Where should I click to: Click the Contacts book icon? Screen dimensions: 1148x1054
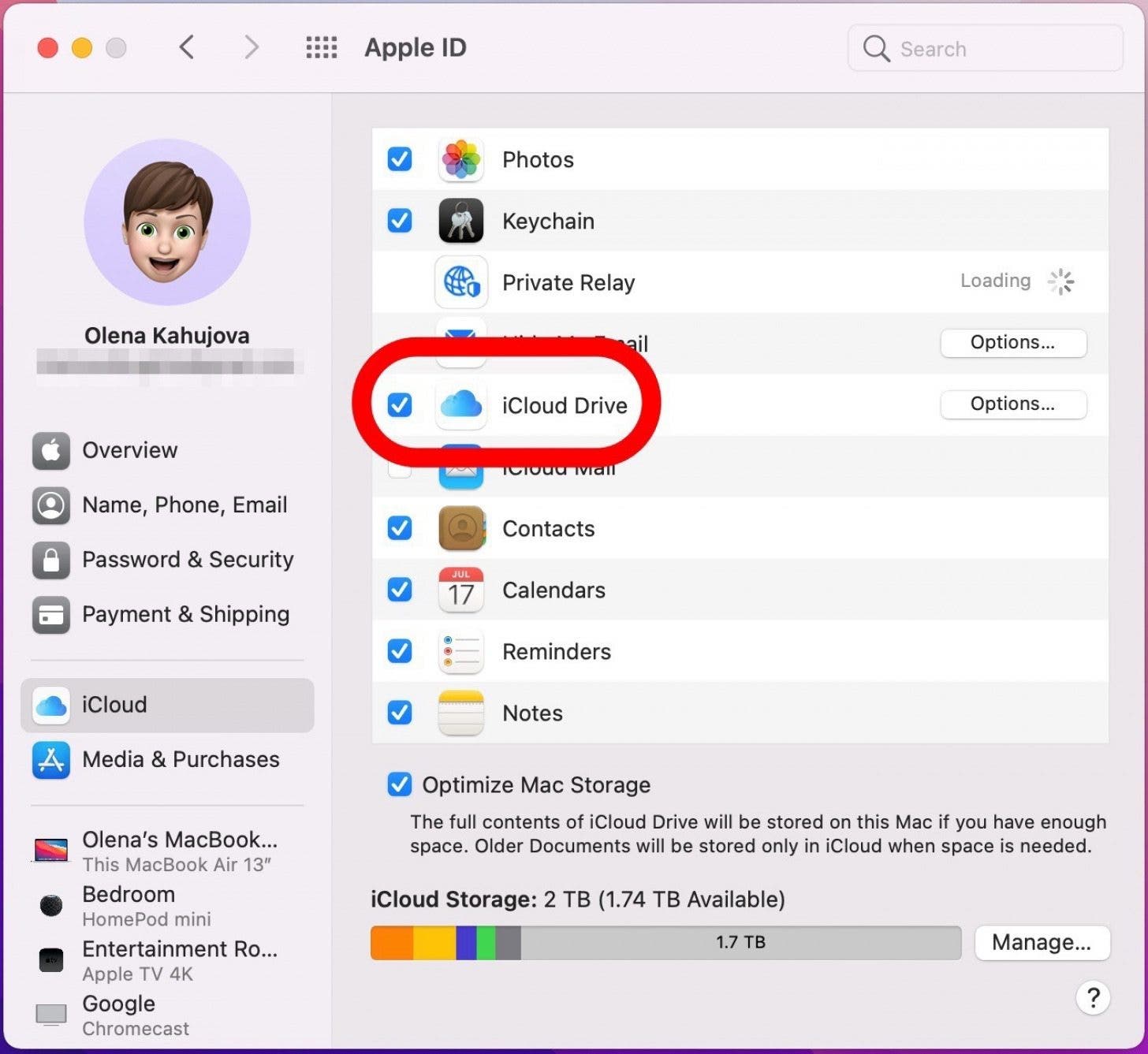[460, 528]
